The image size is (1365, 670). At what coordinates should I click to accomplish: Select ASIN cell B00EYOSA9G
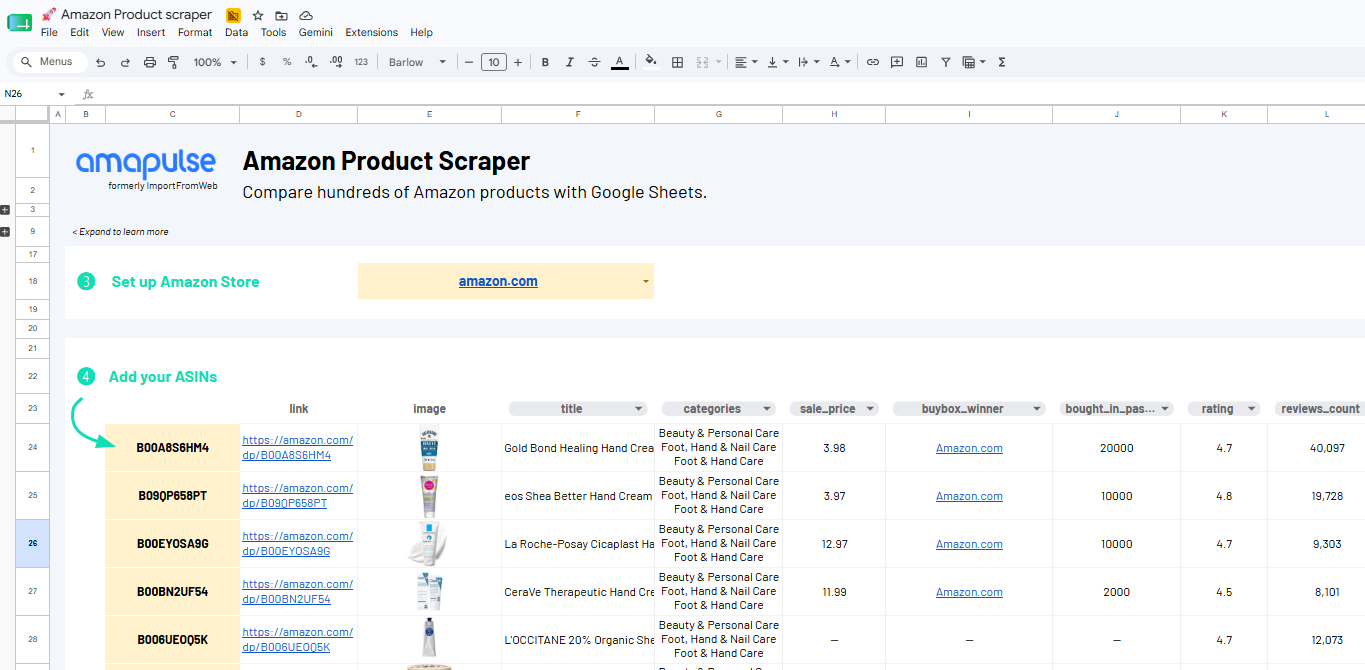(172, 544)
